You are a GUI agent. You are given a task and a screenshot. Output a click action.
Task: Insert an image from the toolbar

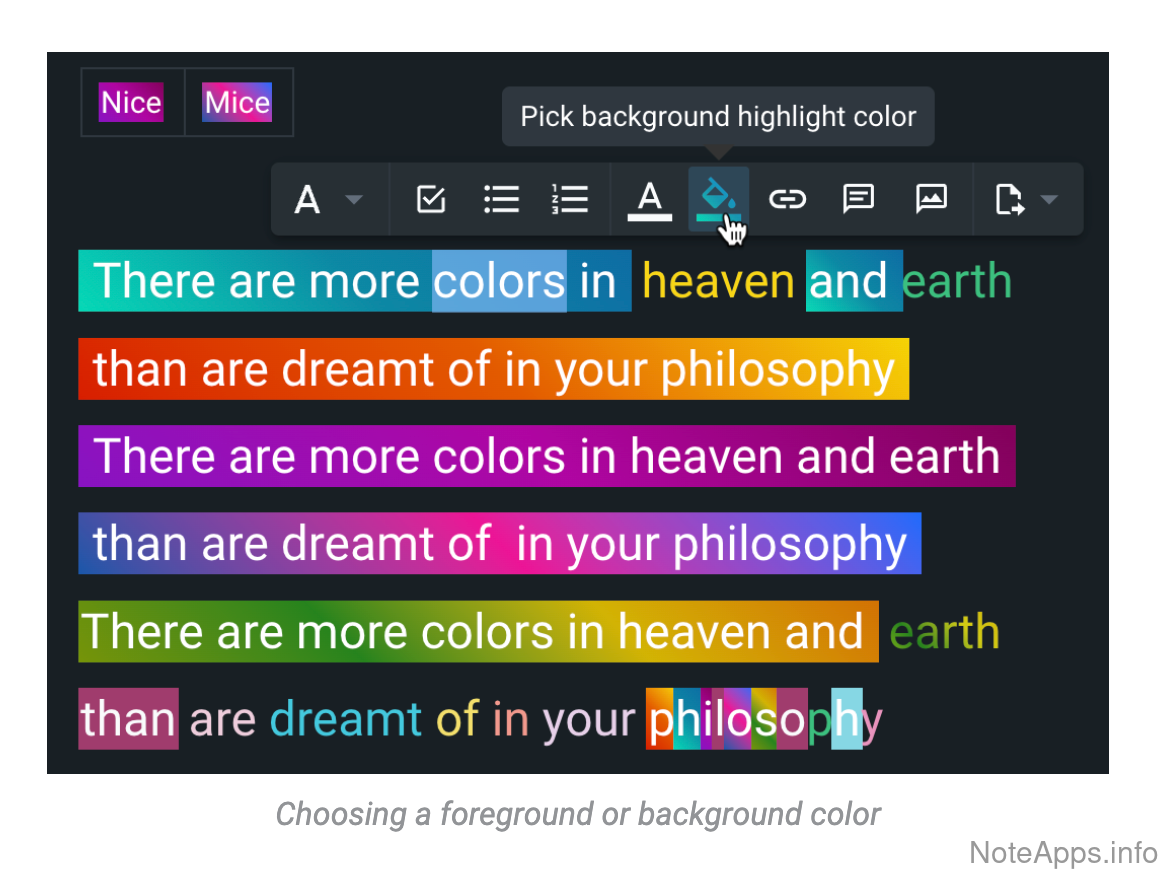point(931,199)
